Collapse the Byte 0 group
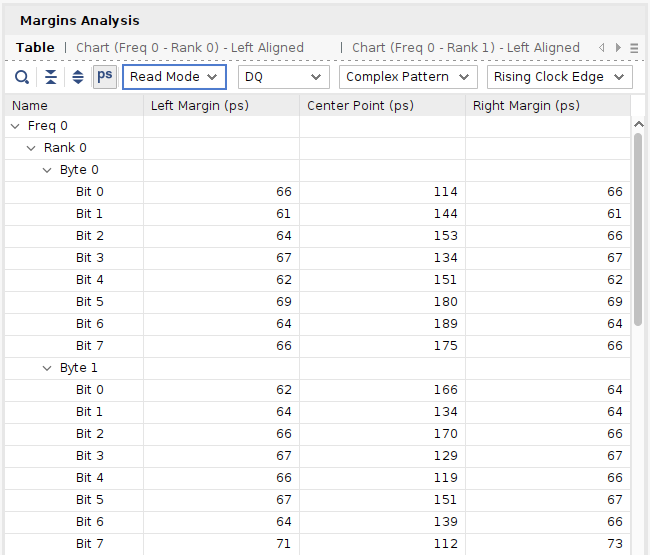 point(47,170)
